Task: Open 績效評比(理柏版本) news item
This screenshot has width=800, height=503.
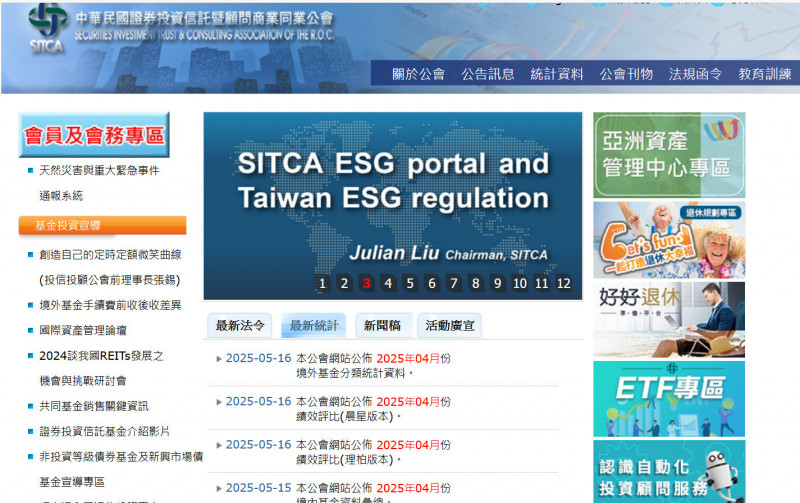Action: click(373, 452)
